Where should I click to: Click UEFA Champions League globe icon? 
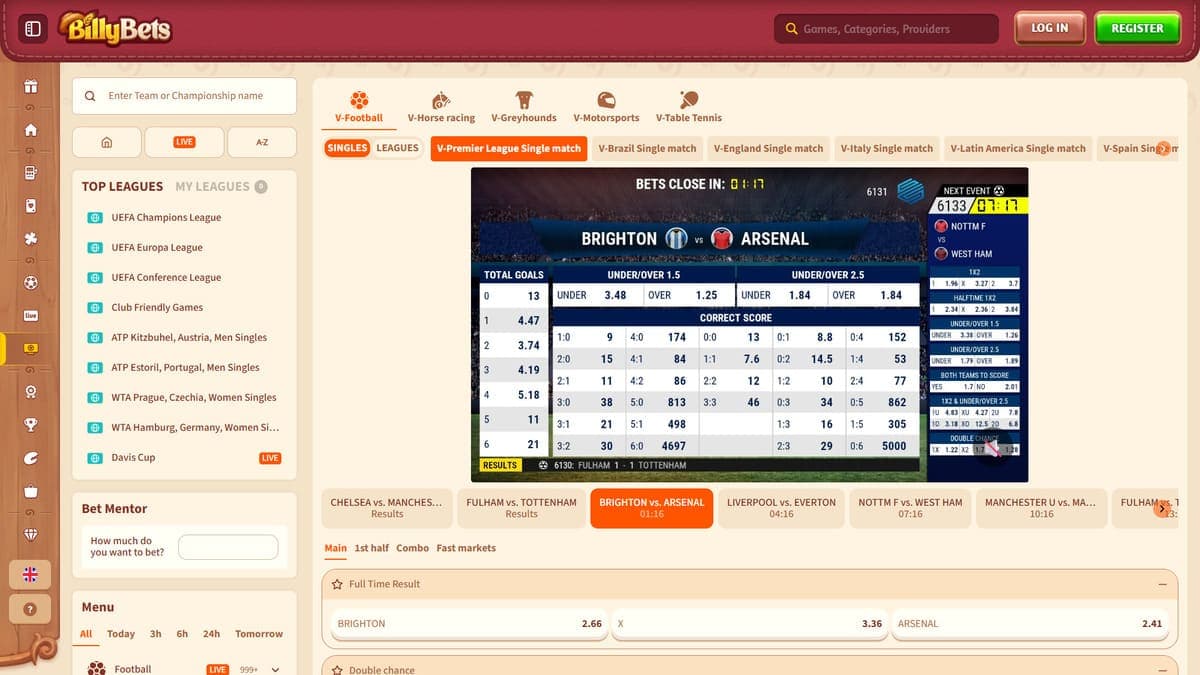pos(95,217)
